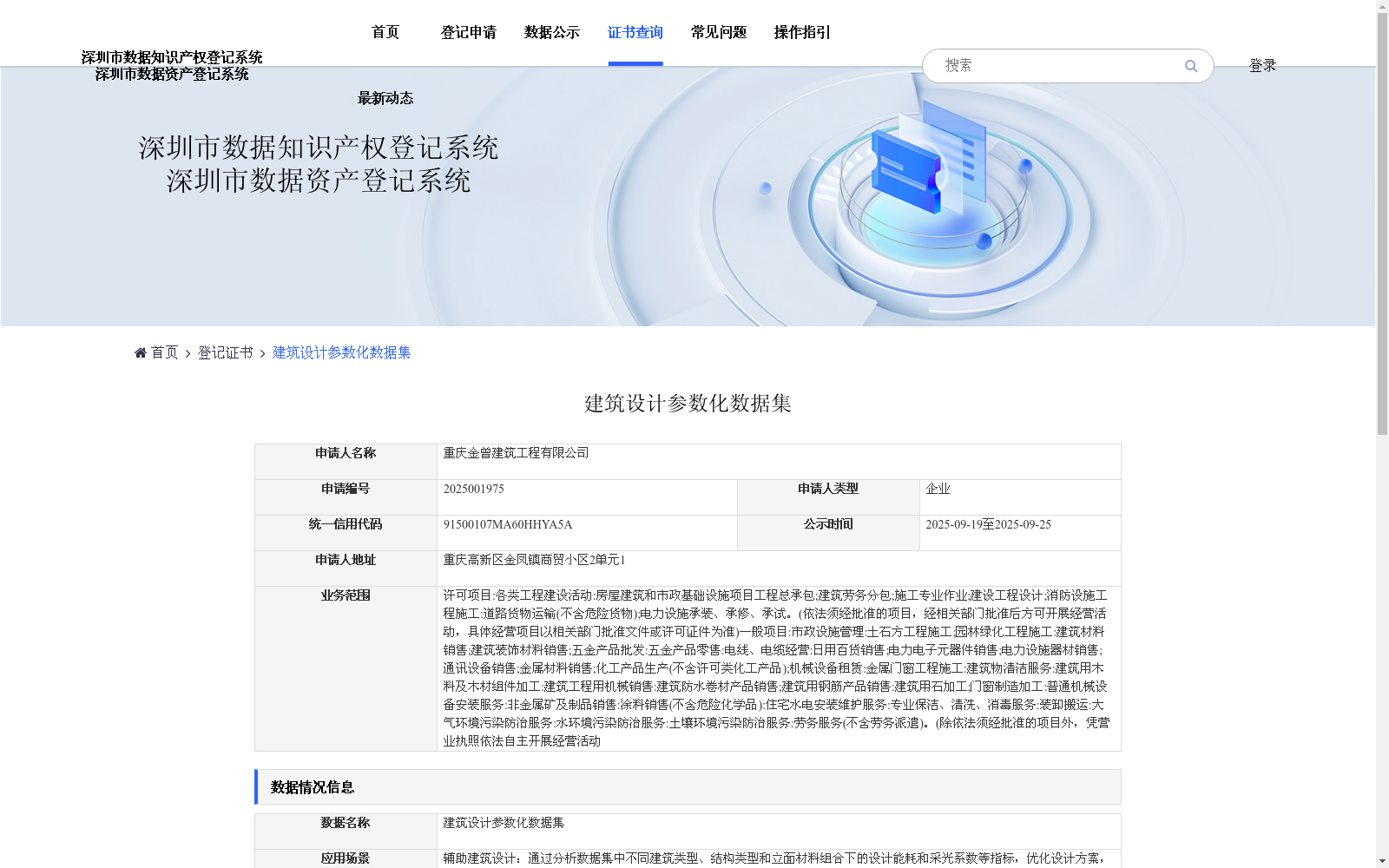
Task: Click the scrollbar up arrow
Action: coord(1382,6)
